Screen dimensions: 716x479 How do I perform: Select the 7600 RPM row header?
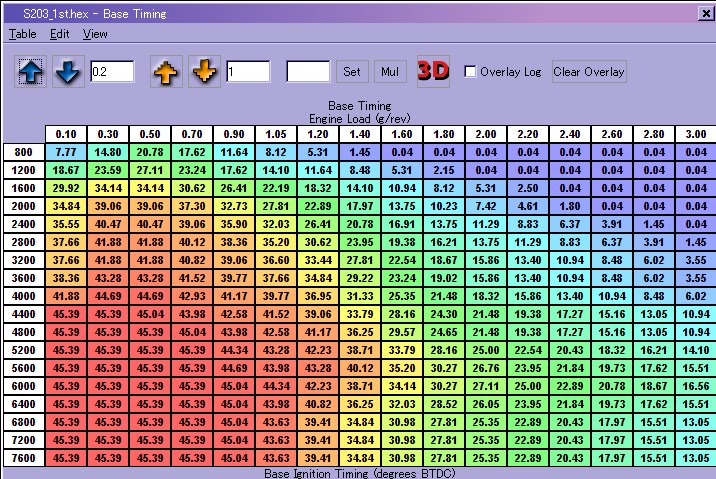pyautogui.click(x=24, y=458)
